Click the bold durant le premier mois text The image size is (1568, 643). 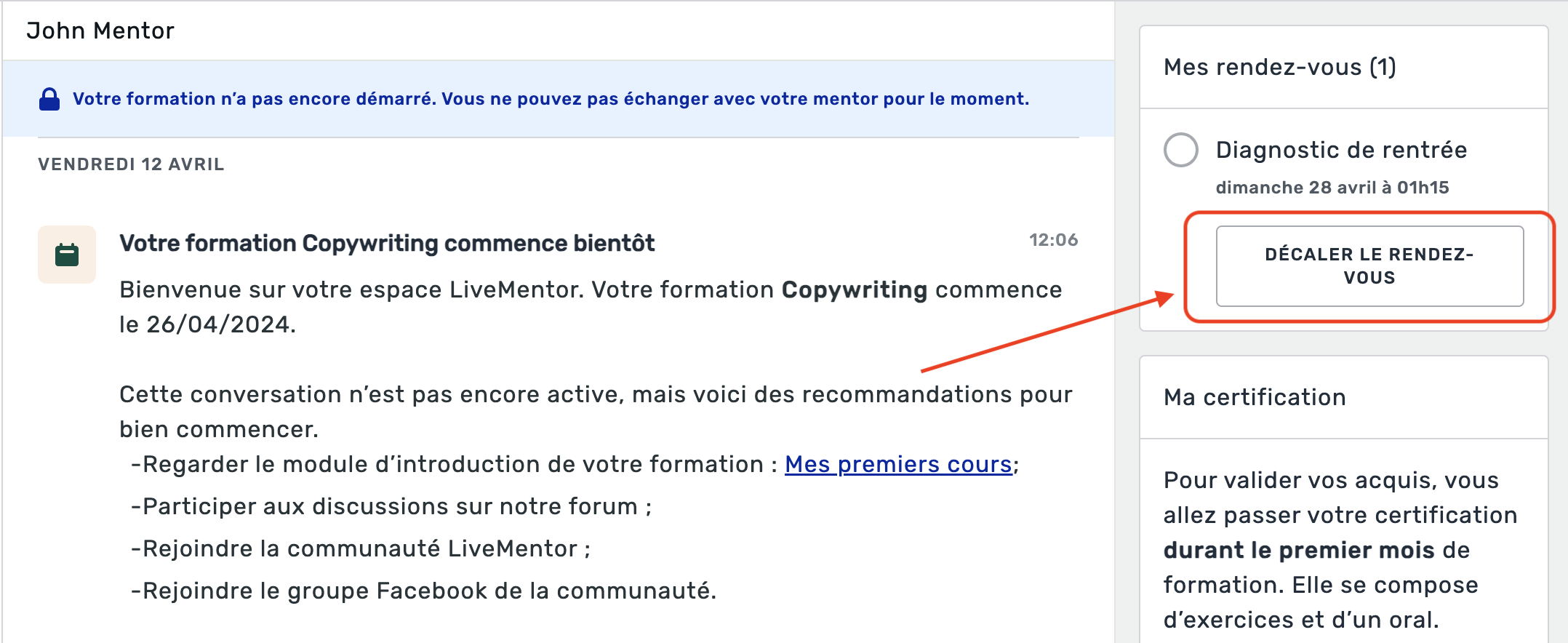click(1299, 550)
